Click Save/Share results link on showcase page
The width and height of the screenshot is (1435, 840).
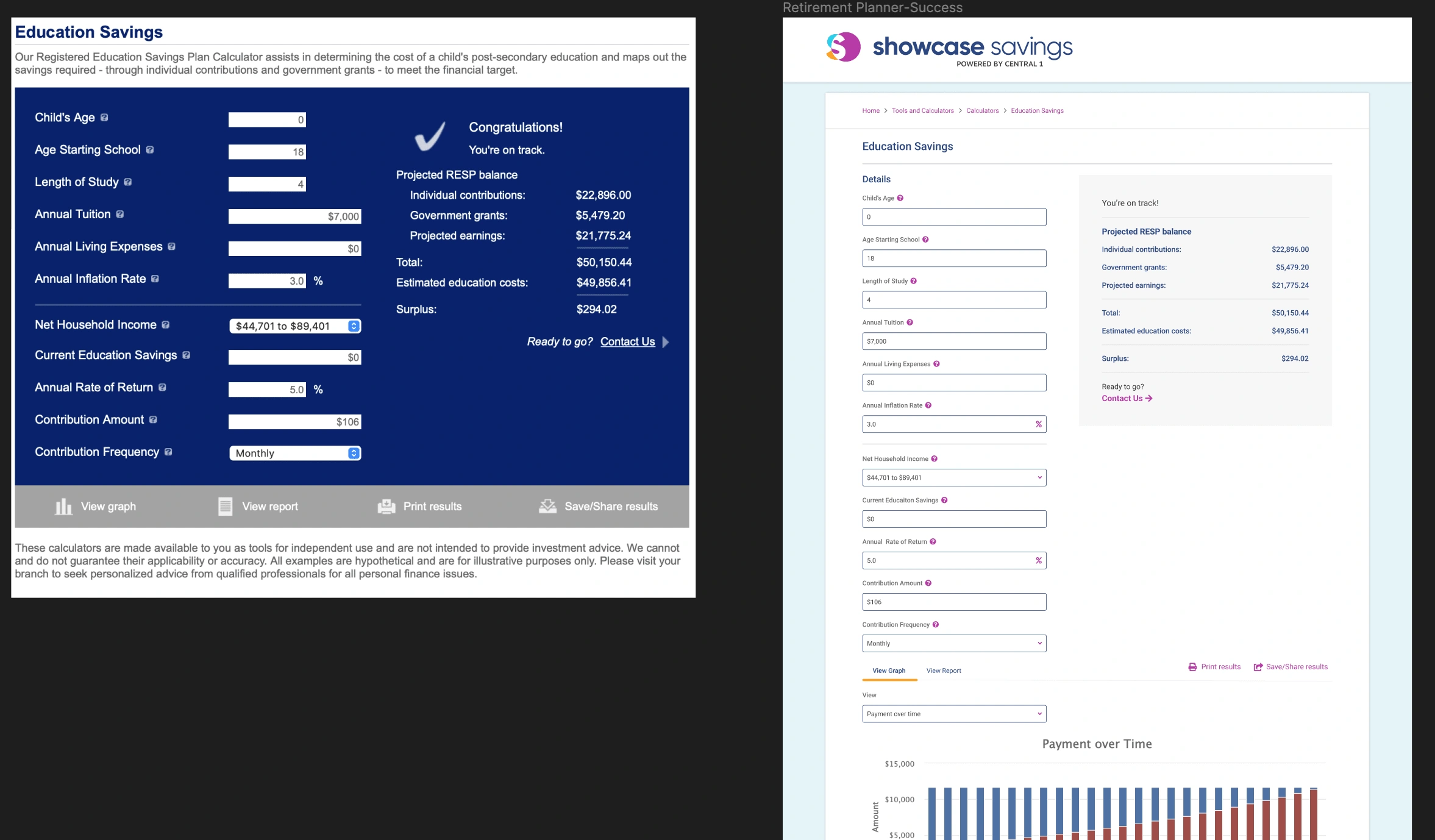point(1291,667)
